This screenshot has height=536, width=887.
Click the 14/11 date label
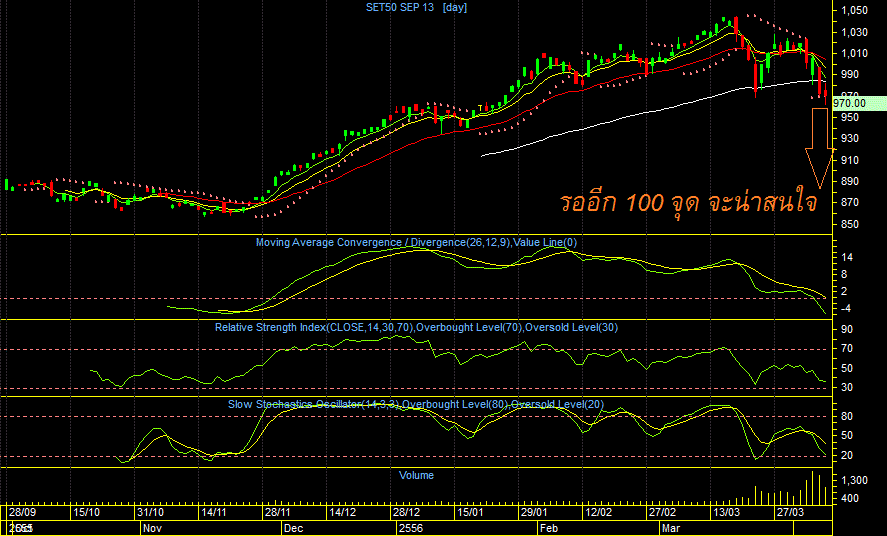[x=214, y=512]
